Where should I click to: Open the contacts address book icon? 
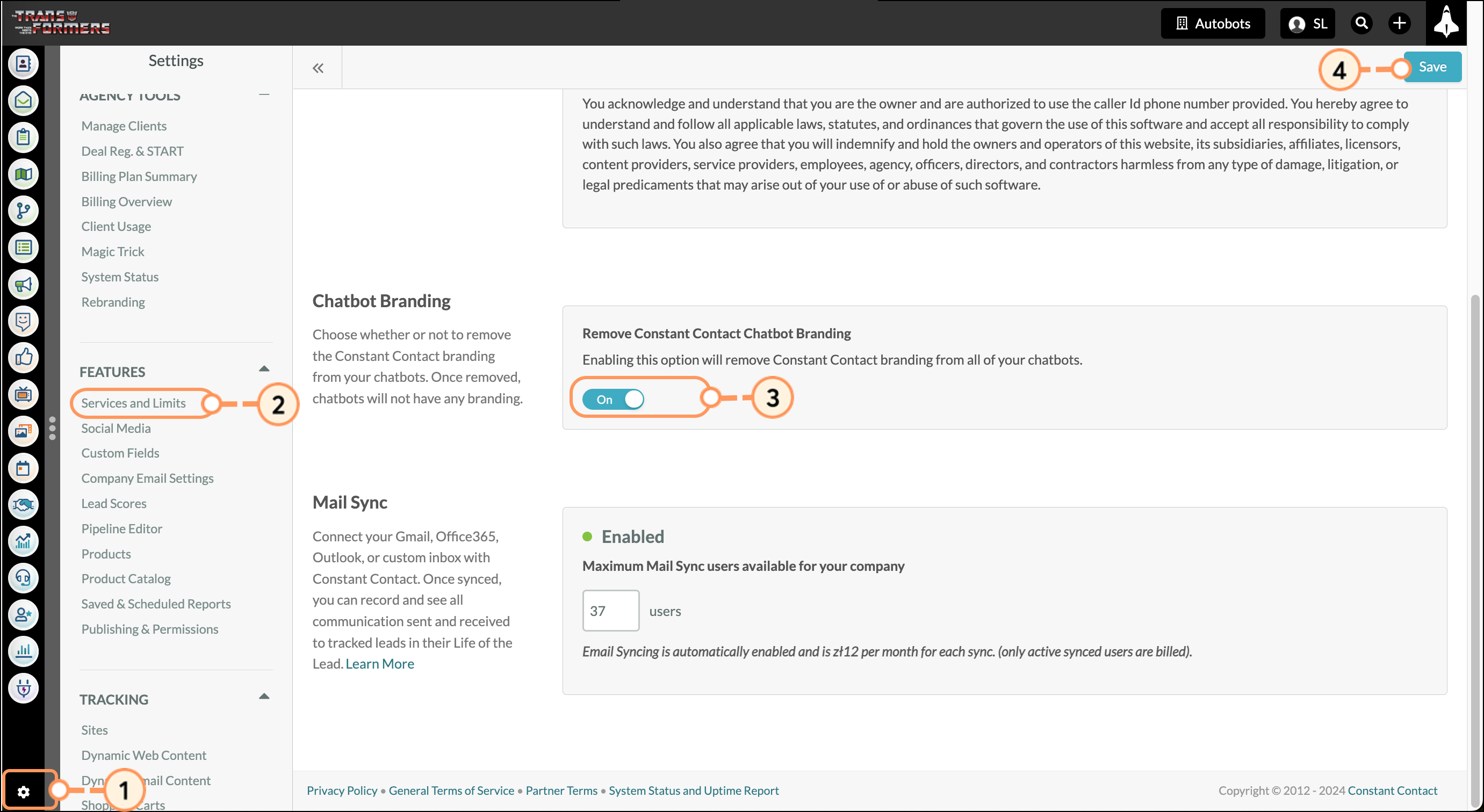pos(23,64)
